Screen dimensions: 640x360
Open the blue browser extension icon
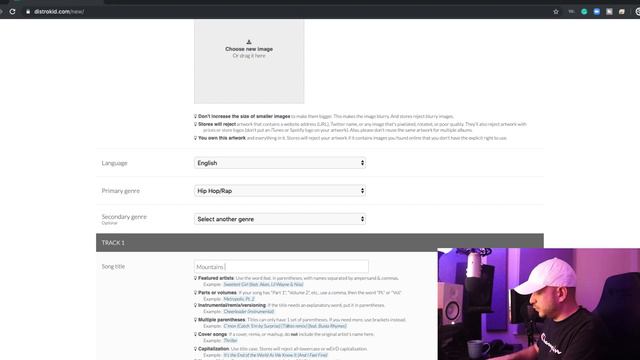click(597, 11)
